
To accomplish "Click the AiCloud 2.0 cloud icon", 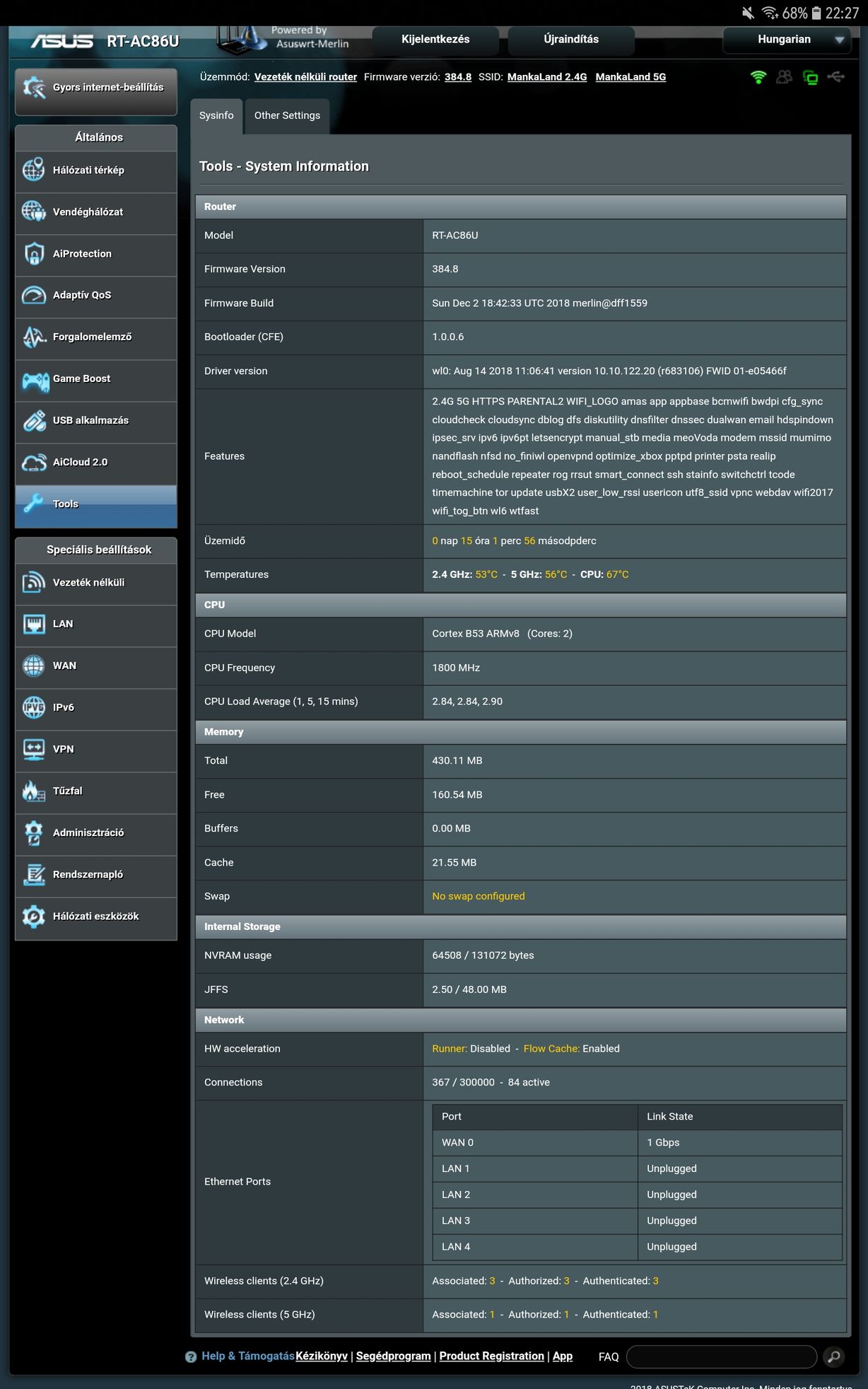I will coord(34,463).
